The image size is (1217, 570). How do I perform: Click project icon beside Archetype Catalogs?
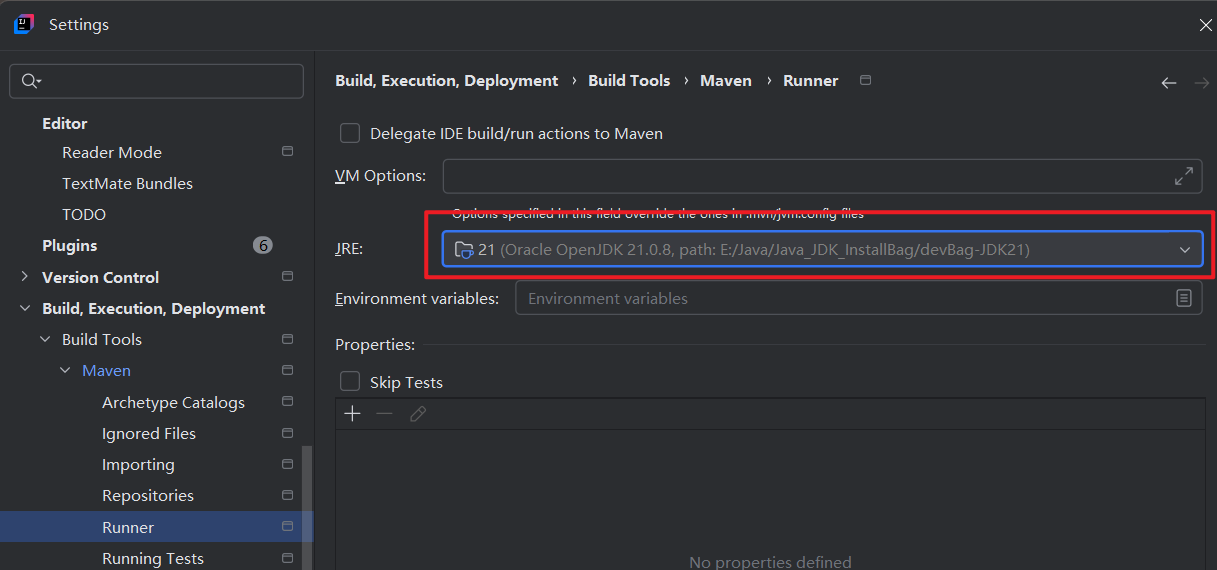(288, 402)
